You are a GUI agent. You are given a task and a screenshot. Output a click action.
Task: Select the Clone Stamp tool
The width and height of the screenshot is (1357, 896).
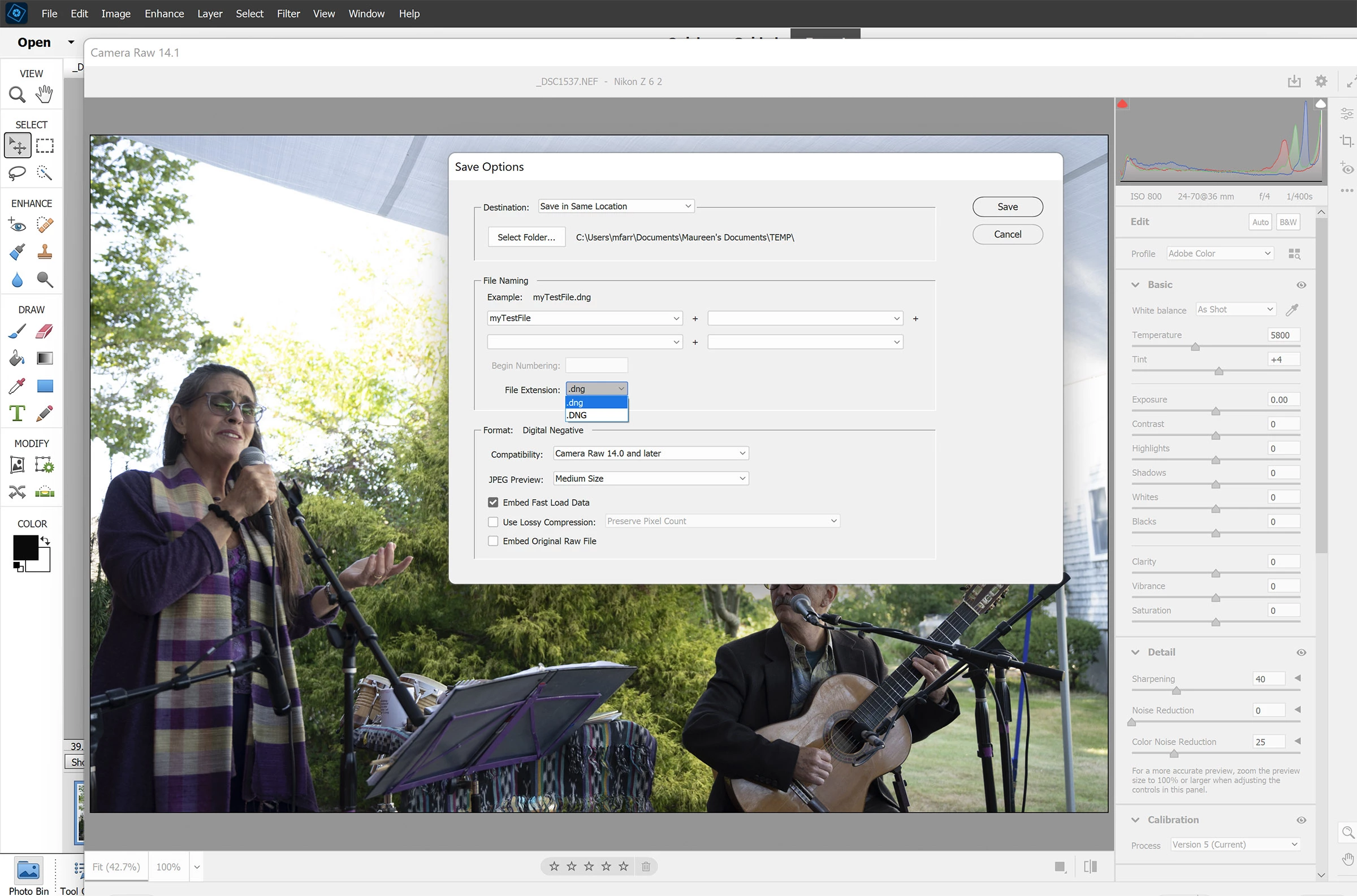(45, 252)
